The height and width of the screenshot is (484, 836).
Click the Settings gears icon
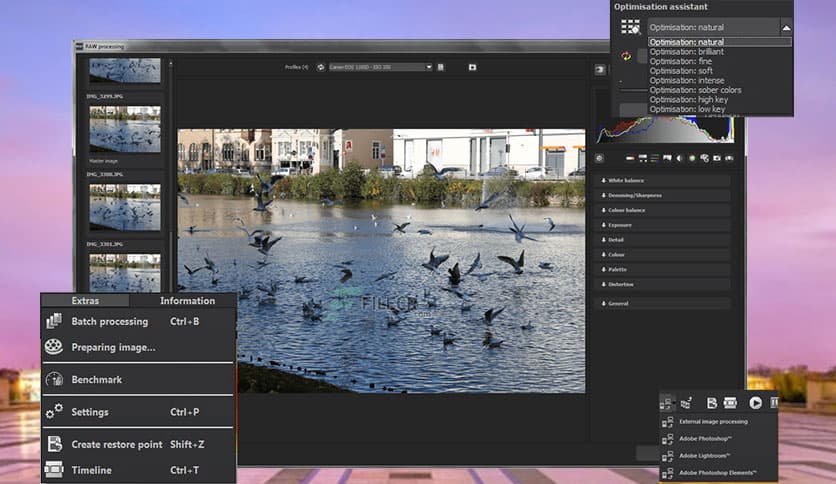tap(54, 411)
